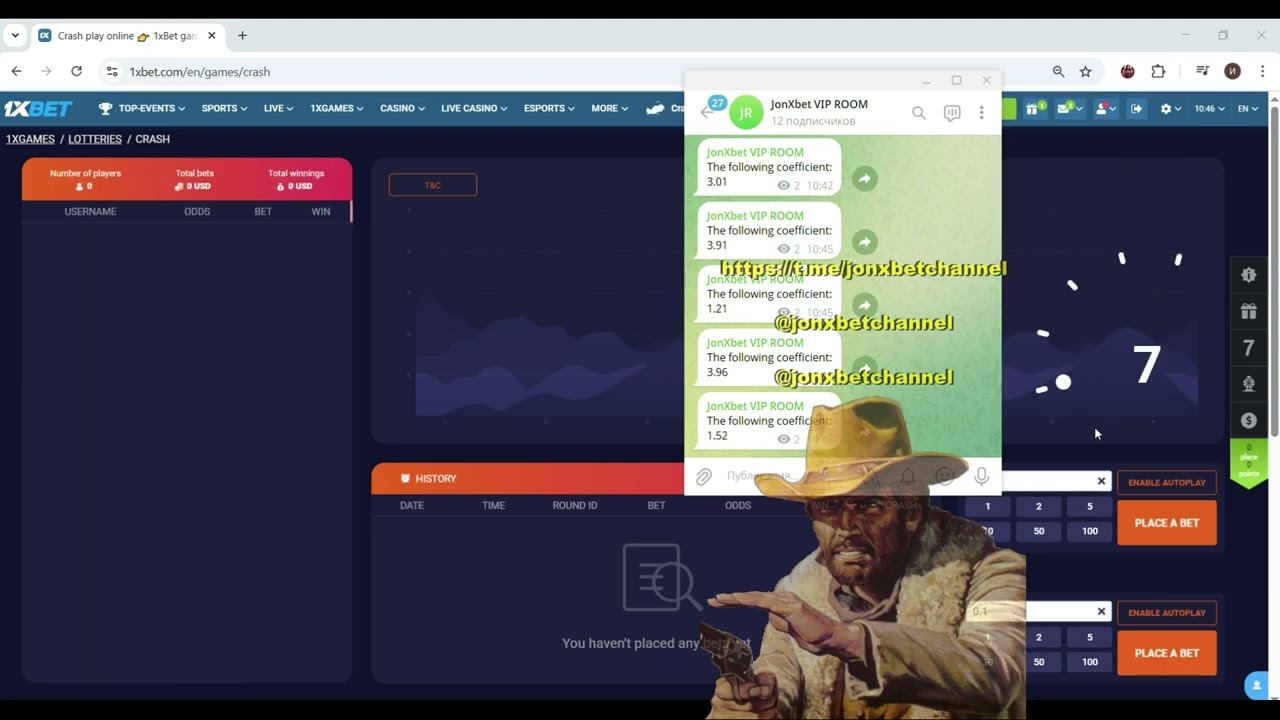Go back in the browser
This screenshot has height=720, width=1280.
(16, 71)
